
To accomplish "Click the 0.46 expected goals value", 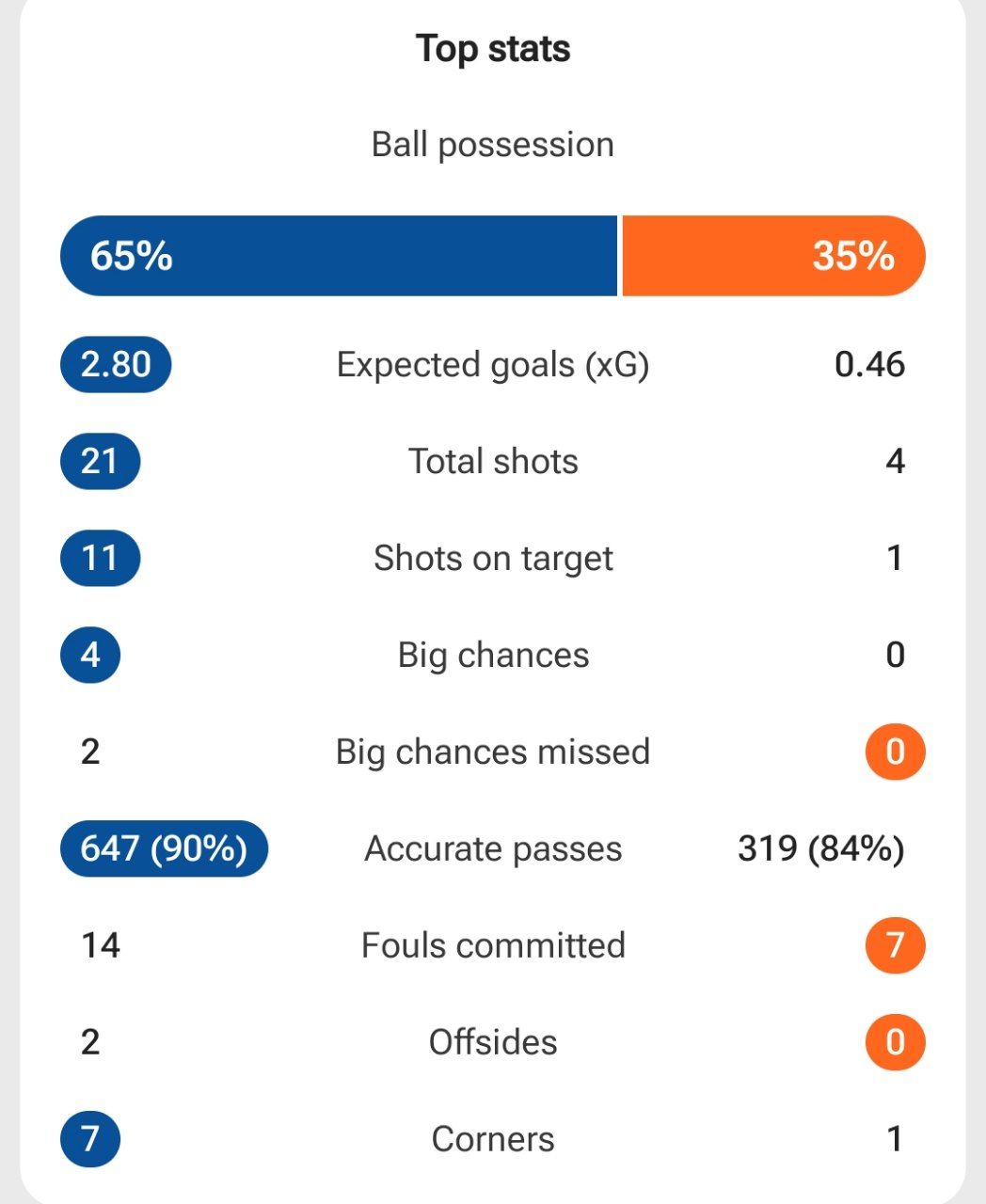I will (869, 364).
